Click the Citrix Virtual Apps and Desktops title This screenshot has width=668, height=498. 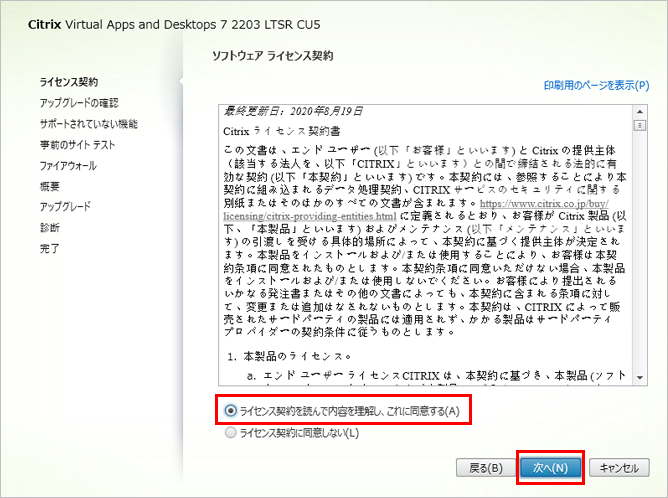[x=174, y=24]
